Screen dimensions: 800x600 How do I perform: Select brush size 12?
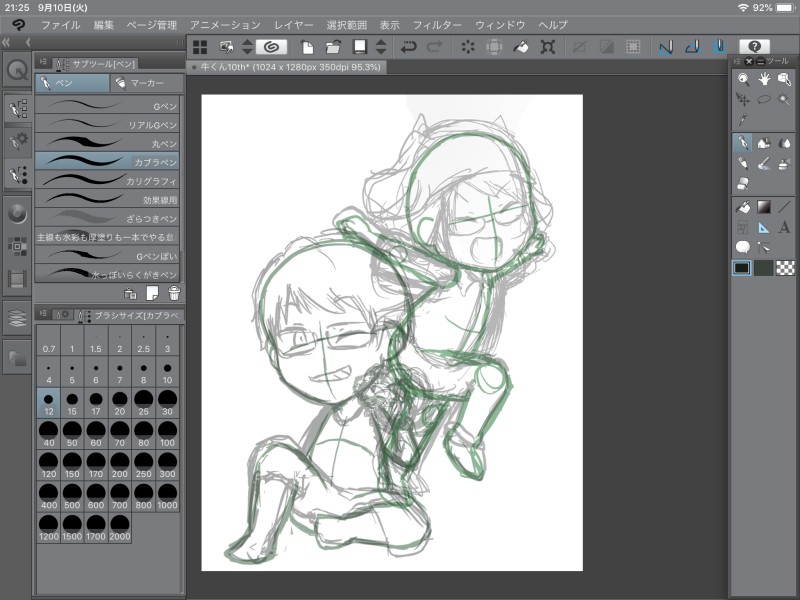tap(48, 403)
